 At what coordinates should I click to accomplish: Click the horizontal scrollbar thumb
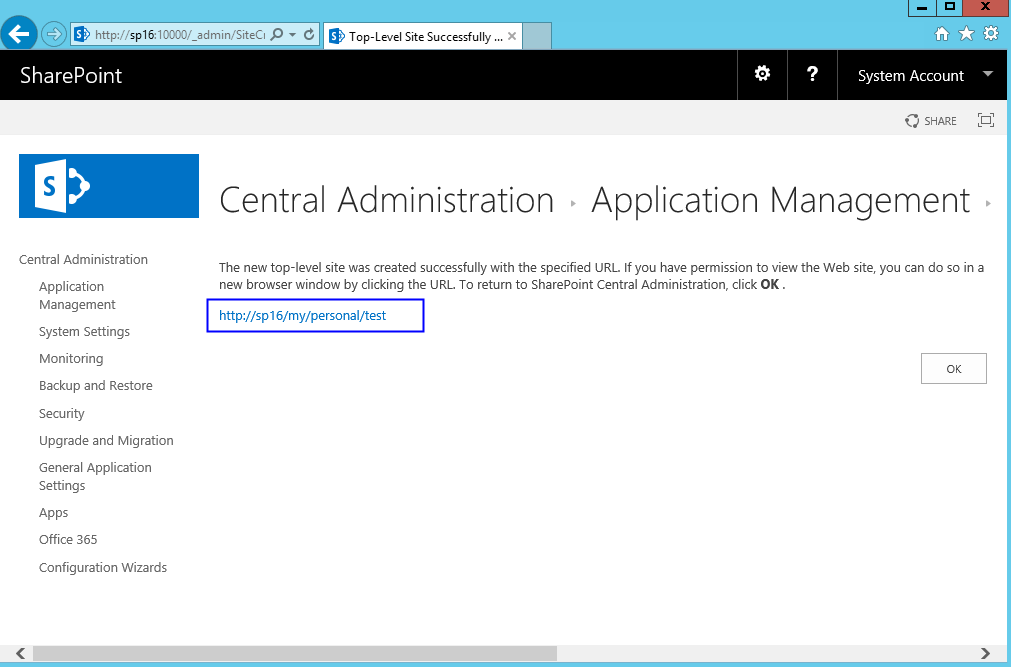[295, 653]
